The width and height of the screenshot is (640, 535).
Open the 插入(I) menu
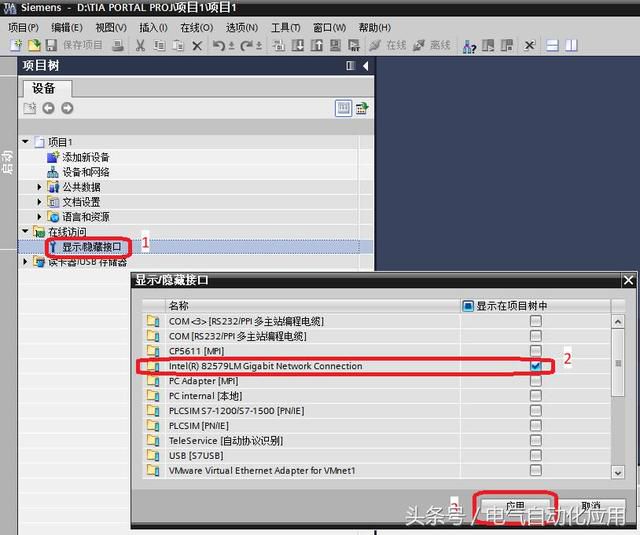click(153, 28)
